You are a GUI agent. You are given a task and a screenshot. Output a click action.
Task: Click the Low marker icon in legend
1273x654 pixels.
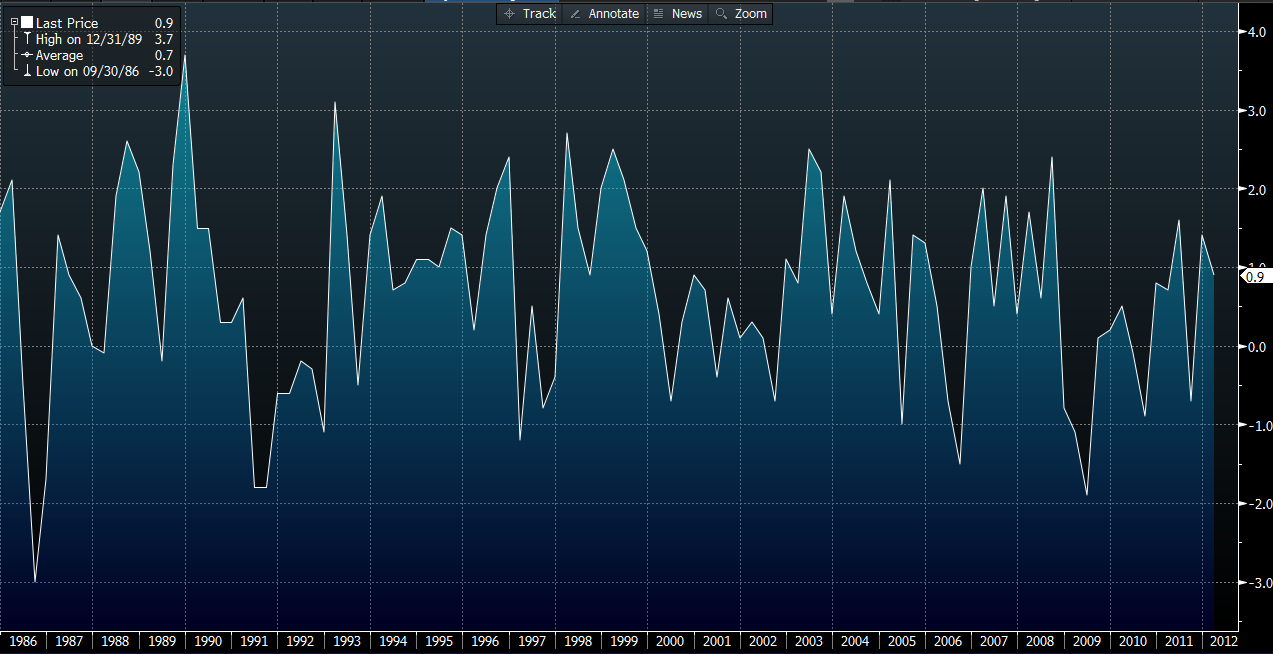coord(27,72)
